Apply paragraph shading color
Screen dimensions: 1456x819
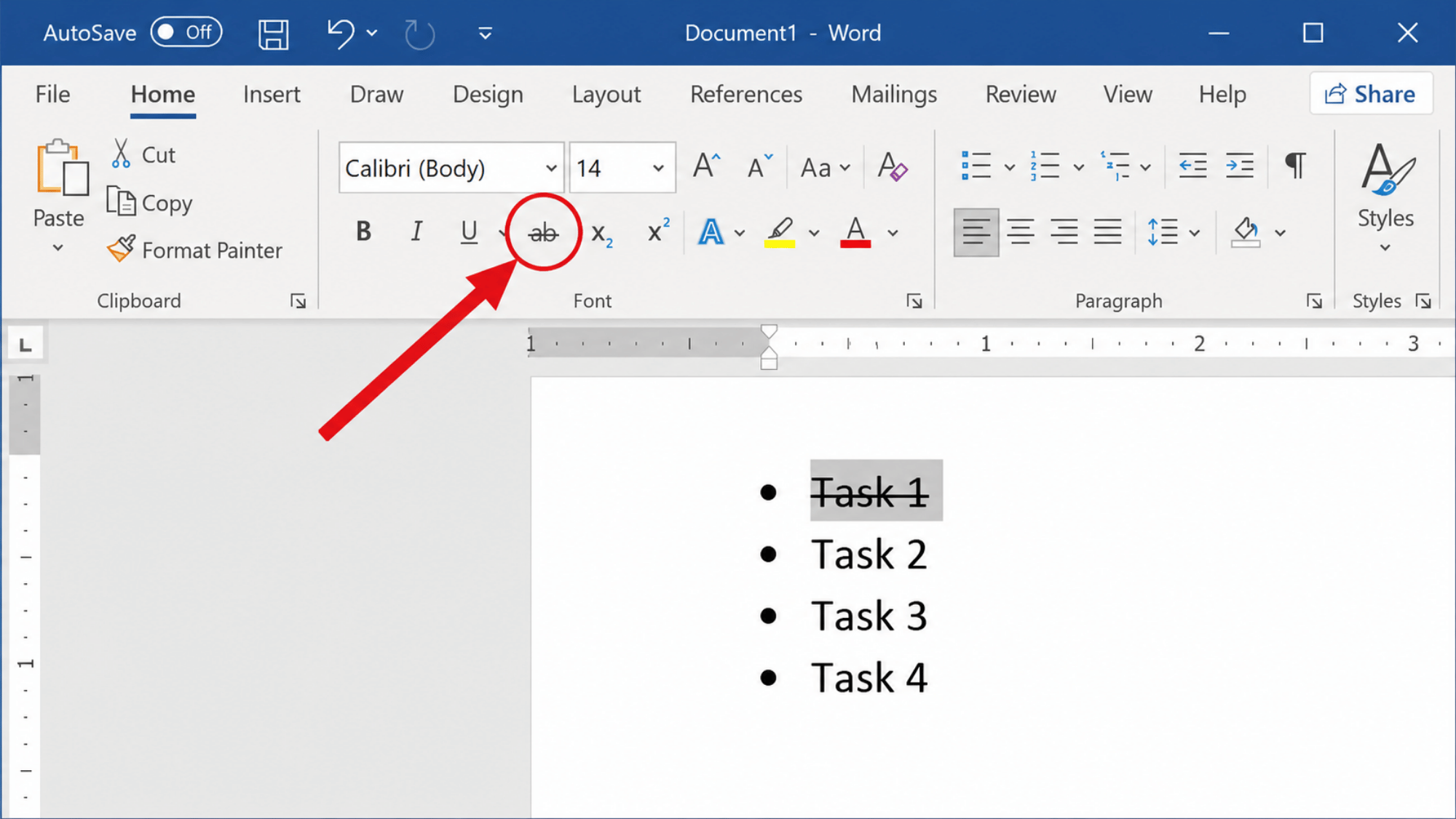1246,232
